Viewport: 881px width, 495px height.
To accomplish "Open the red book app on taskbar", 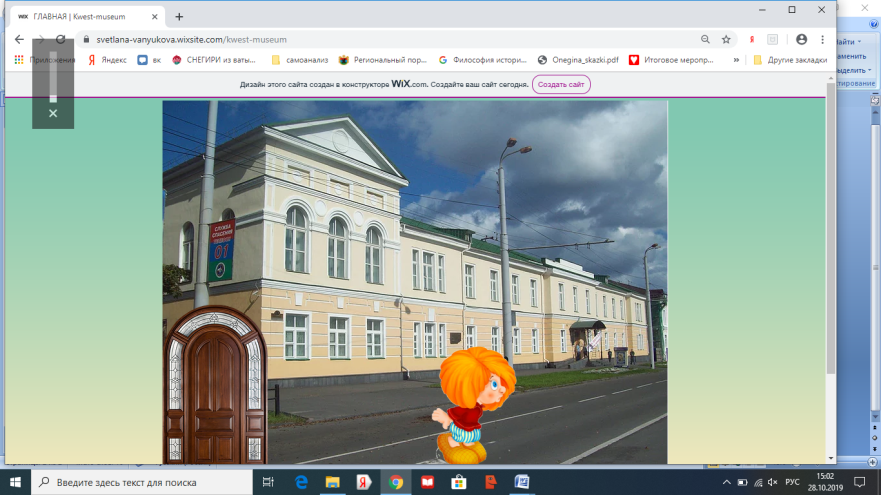I will click(x=427, y=482).
